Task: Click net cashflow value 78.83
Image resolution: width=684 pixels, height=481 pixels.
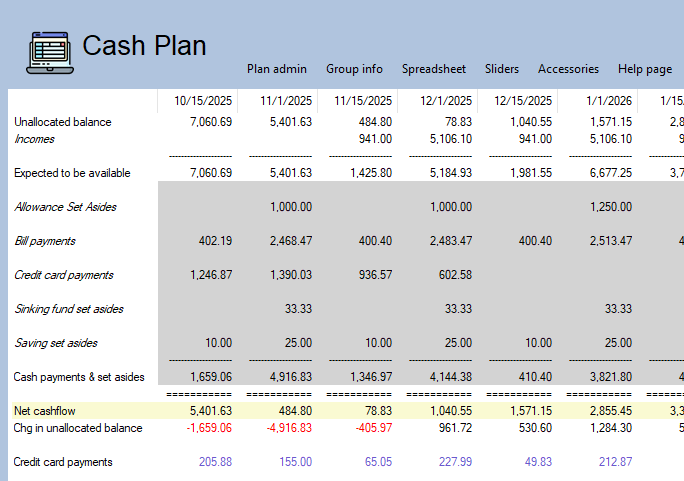Action: (378, 411)
